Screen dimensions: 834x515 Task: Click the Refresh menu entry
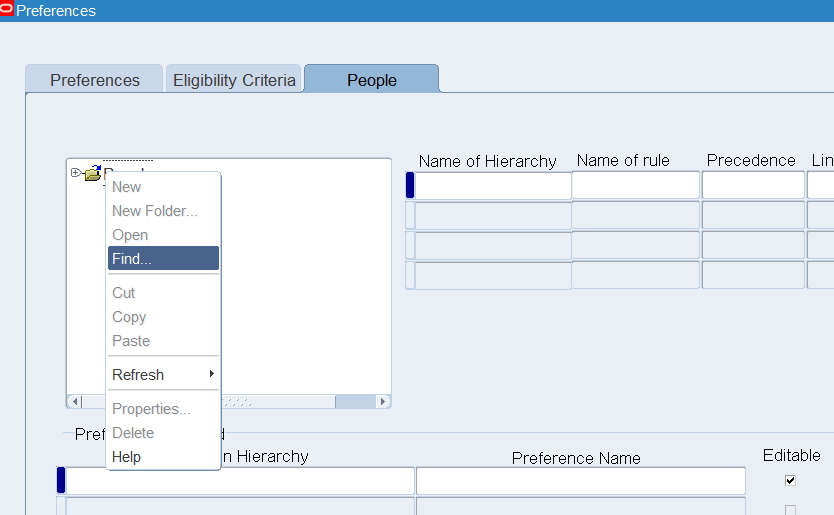138,375
